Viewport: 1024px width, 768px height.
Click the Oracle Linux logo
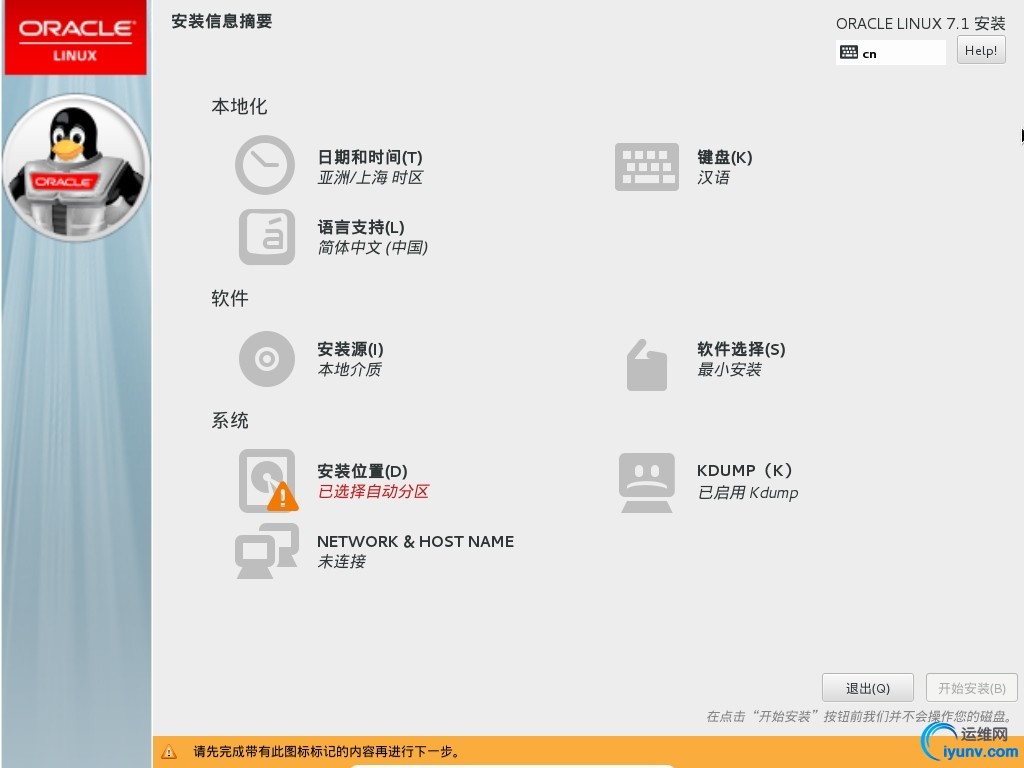76,38
